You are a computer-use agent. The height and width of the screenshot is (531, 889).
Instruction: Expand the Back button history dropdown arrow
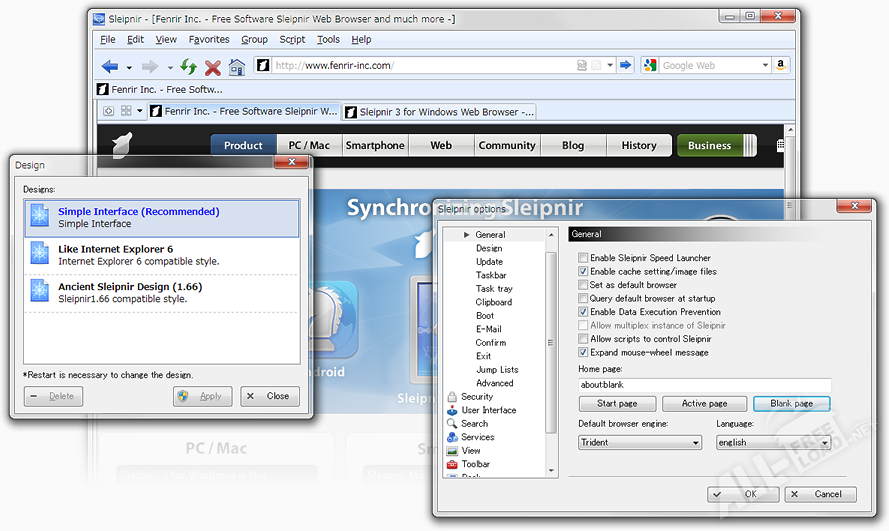(129, 67)
